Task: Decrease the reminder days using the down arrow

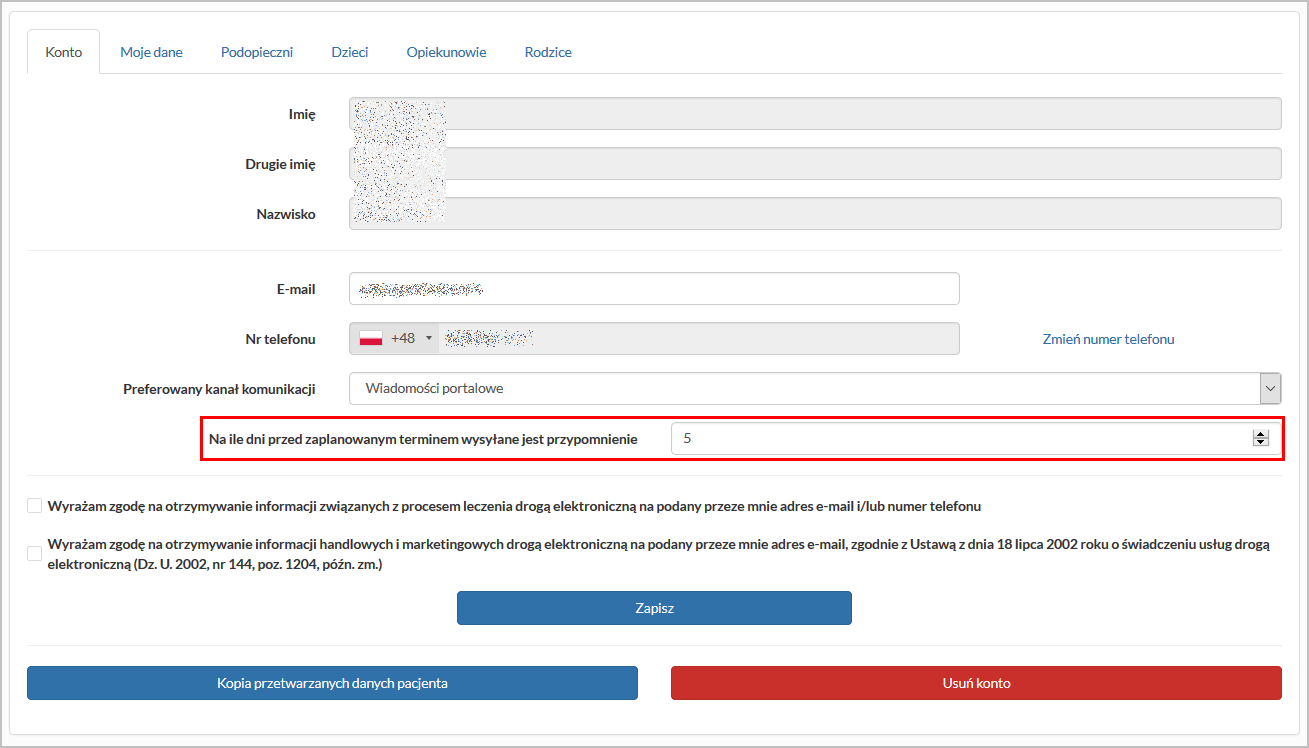Action: point(1260,442)
